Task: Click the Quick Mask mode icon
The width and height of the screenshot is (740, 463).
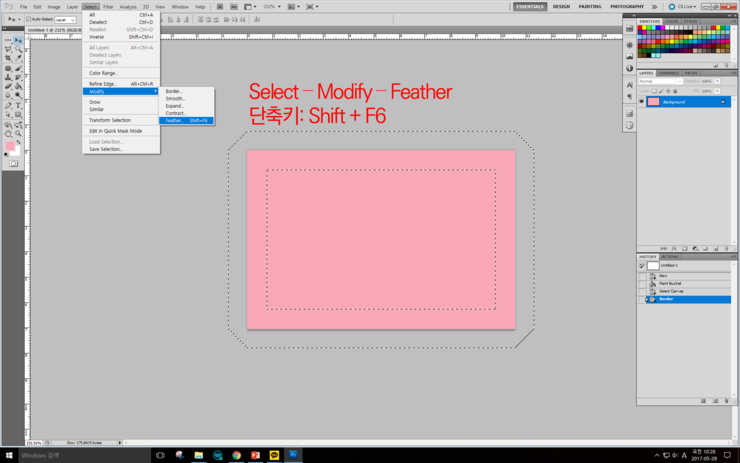Action: (x=13, y=163)
